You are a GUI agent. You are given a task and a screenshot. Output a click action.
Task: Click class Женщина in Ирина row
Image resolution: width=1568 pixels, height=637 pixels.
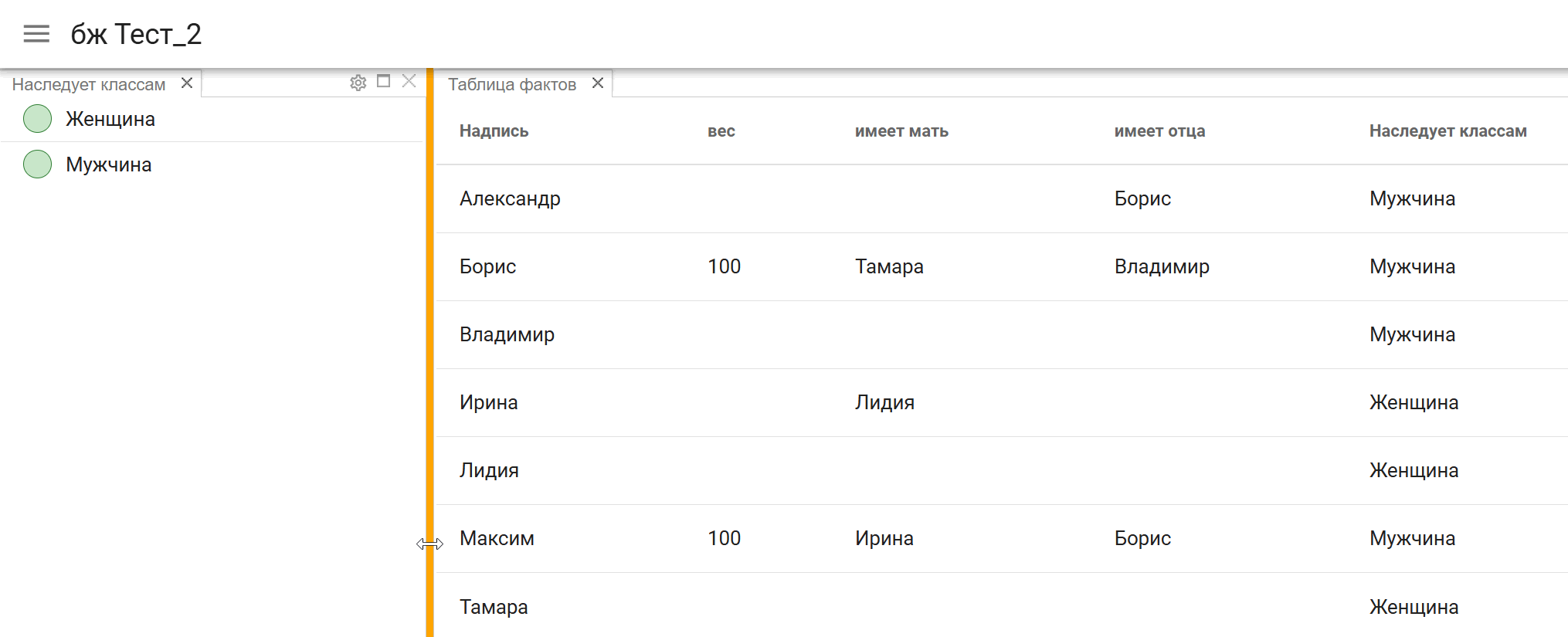[x=1414, y=402]
